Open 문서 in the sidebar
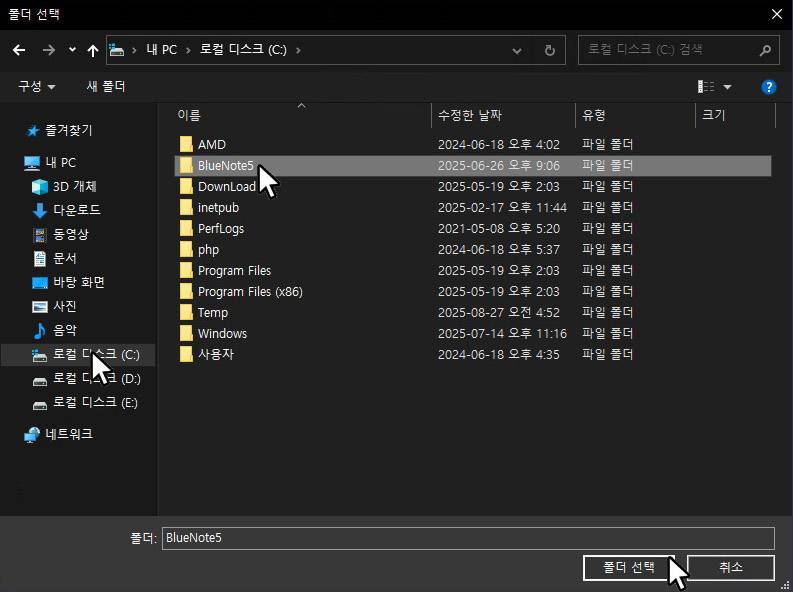The image size is (793, 592). click(54, 258)
